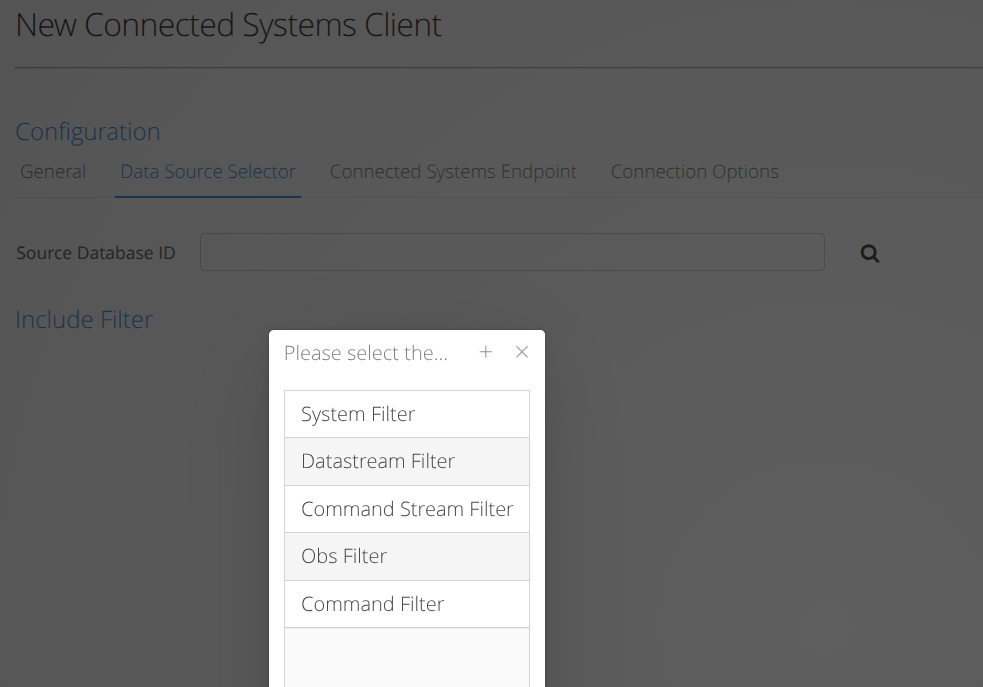Pick Command Stream Filter in the dialog
983x687 pixels.
406,509
